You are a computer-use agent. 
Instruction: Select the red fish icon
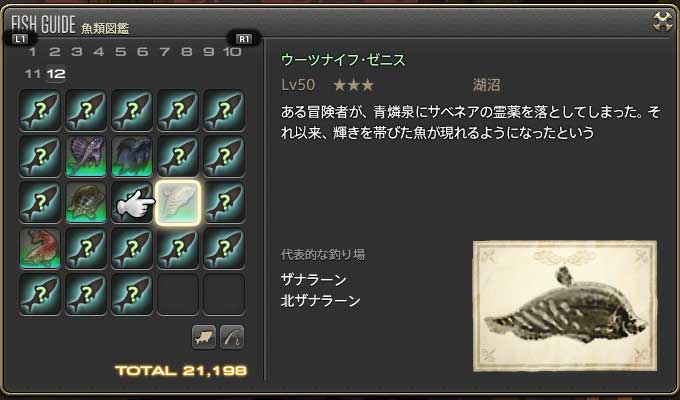pyautogui.click(x=40, y=249)
